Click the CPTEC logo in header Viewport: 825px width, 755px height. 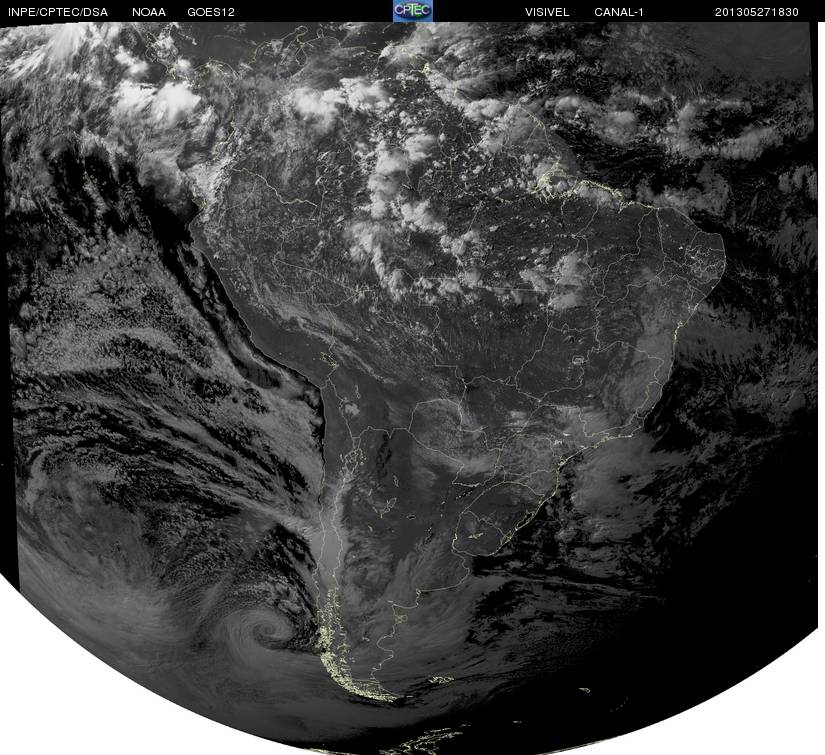pos(413,11)
